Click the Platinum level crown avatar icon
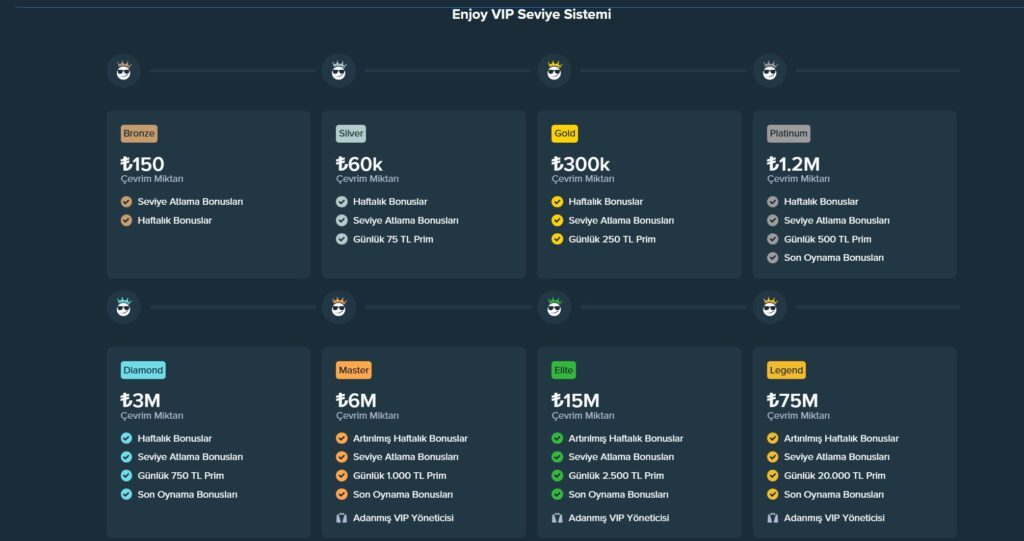Screen dimensions: 1024x541 coord(770,70)
